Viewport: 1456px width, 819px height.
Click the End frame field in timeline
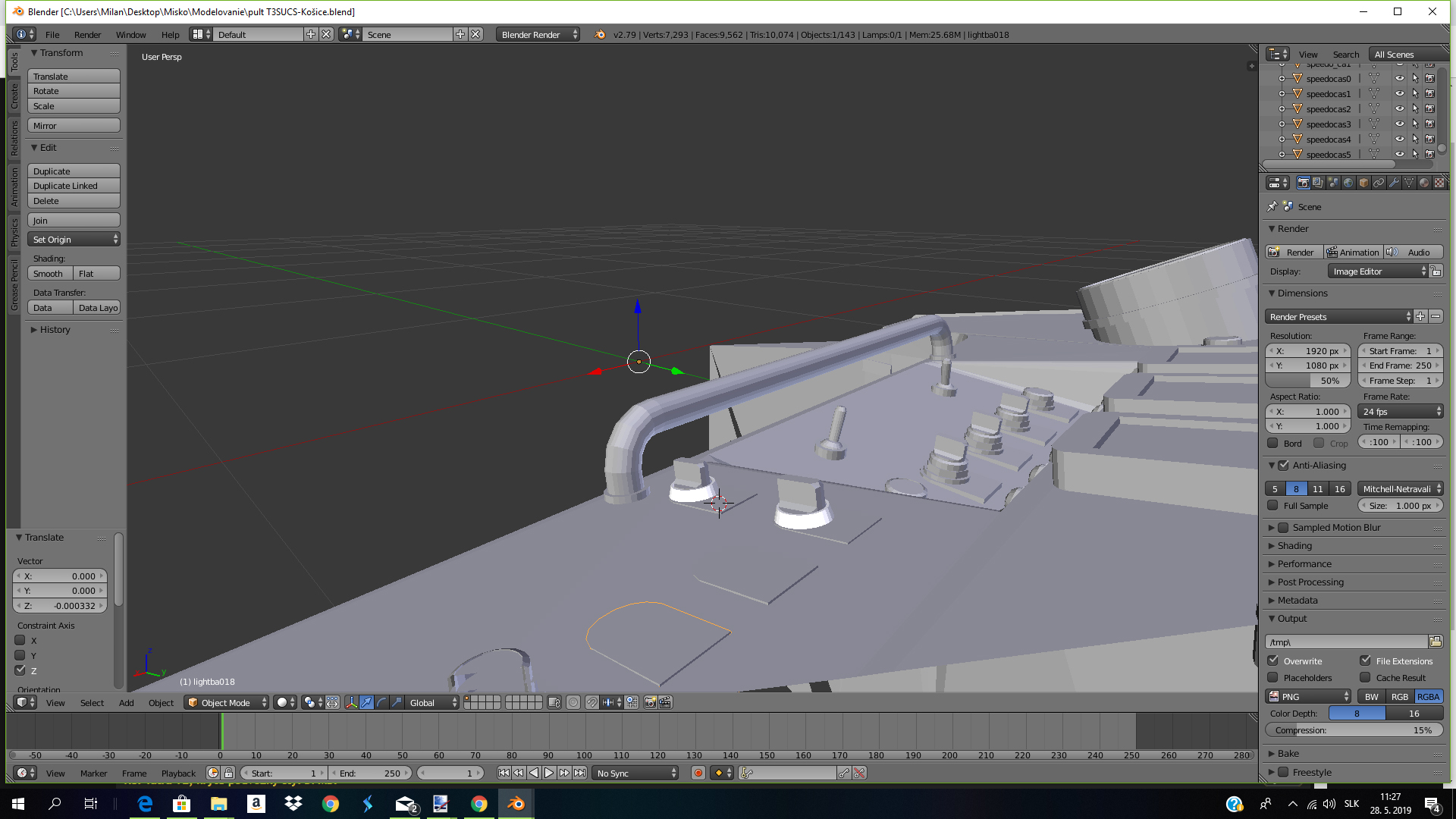372,773
